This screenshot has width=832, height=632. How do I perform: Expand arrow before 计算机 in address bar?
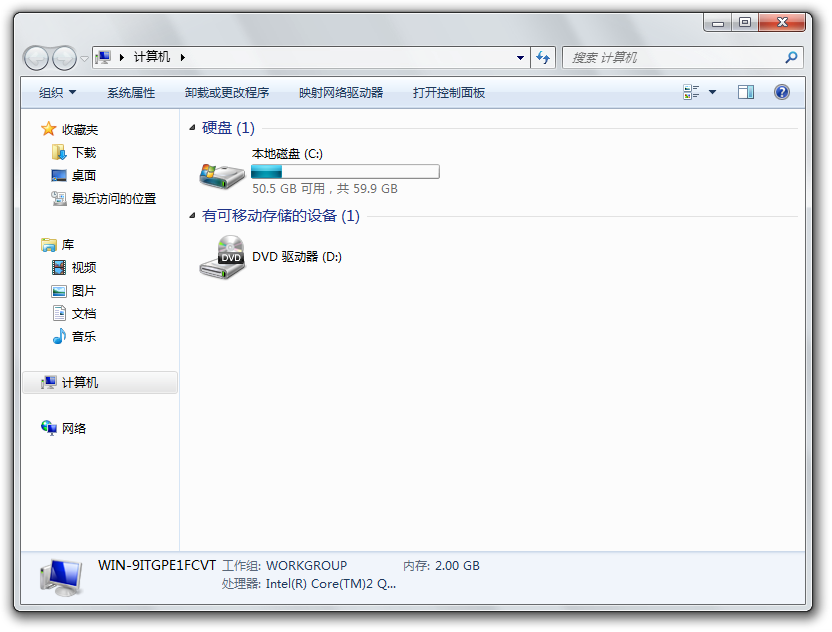122,57
